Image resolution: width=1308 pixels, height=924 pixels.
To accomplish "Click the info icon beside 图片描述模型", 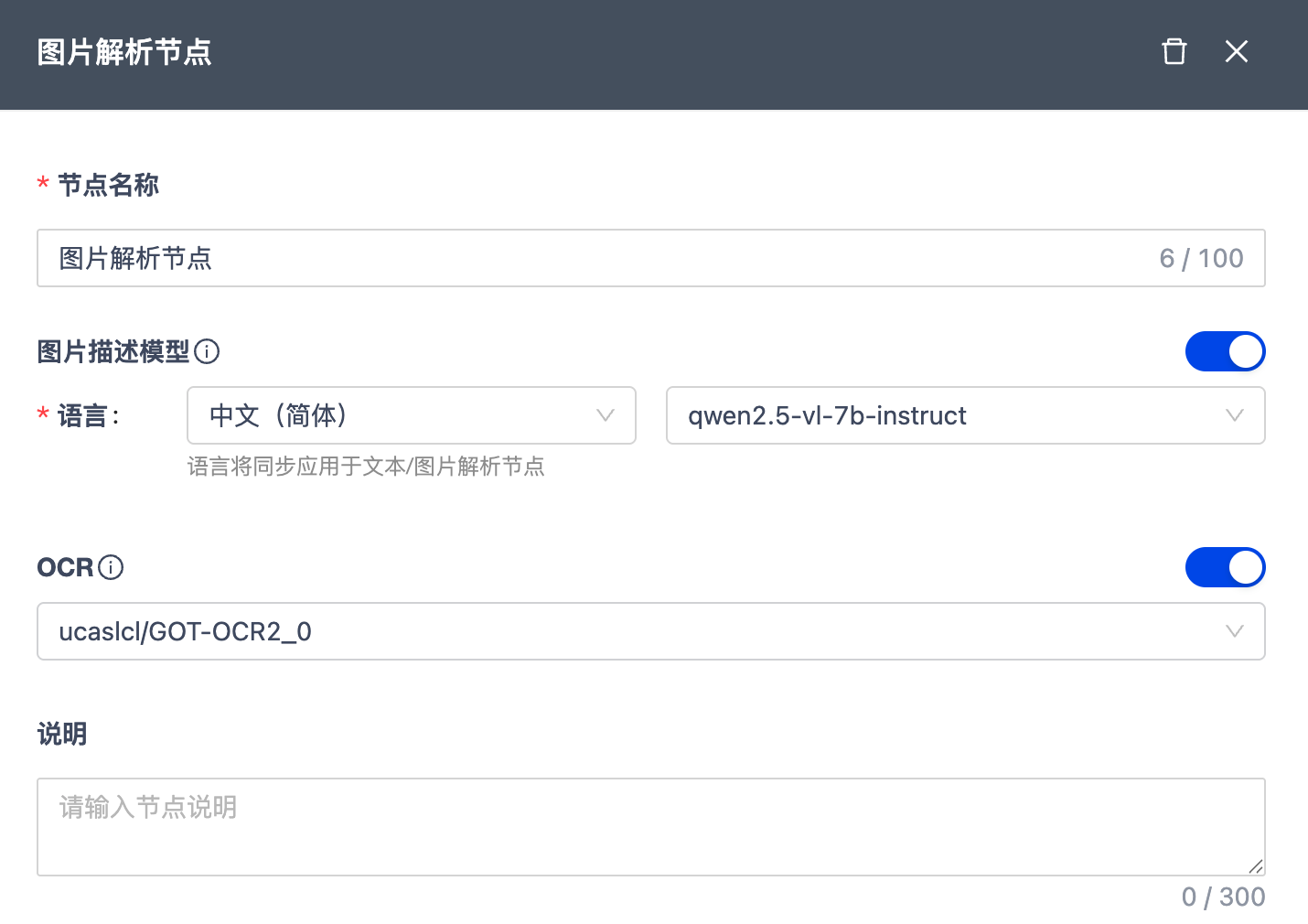I will tap(207, 351).
